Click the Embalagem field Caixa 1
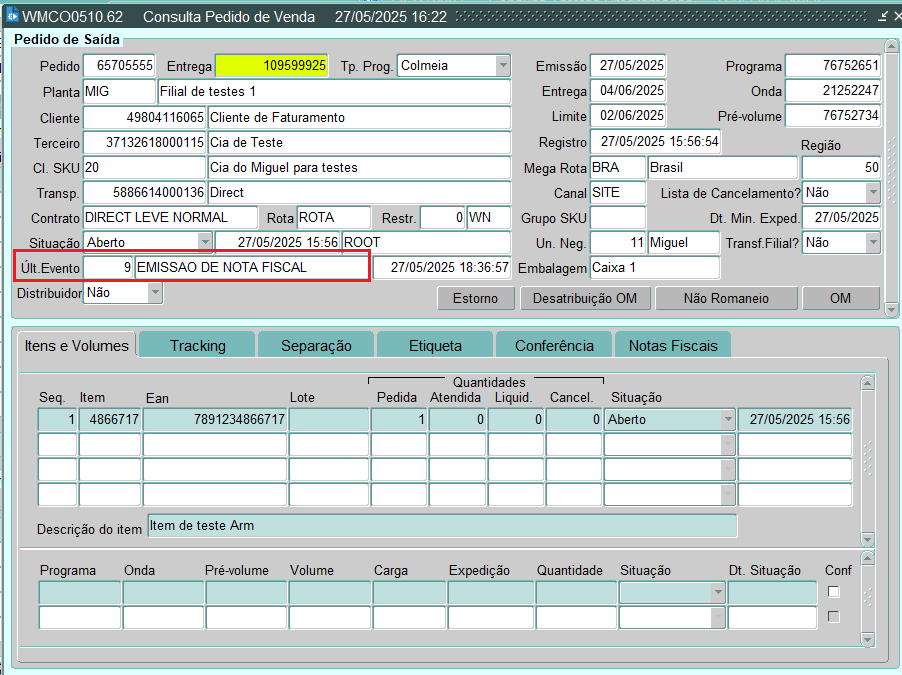Image resolution: width=902 pixels, height=675 pixels. pyautogui.click(x=655, y=268)
